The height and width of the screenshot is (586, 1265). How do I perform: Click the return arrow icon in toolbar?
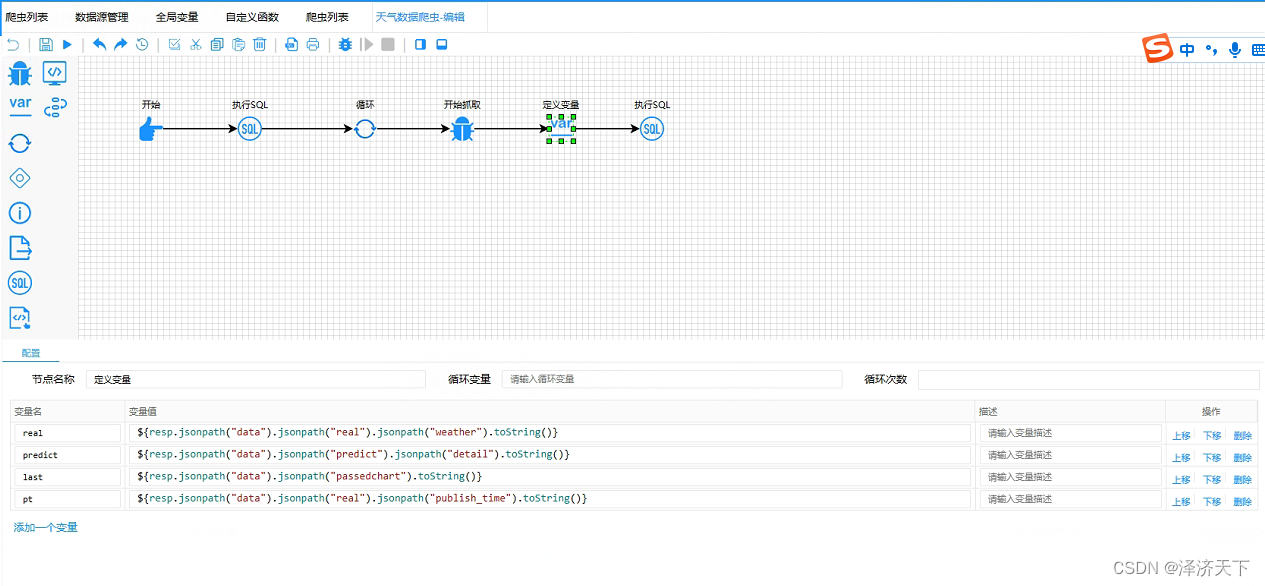(x=13, y=45)
